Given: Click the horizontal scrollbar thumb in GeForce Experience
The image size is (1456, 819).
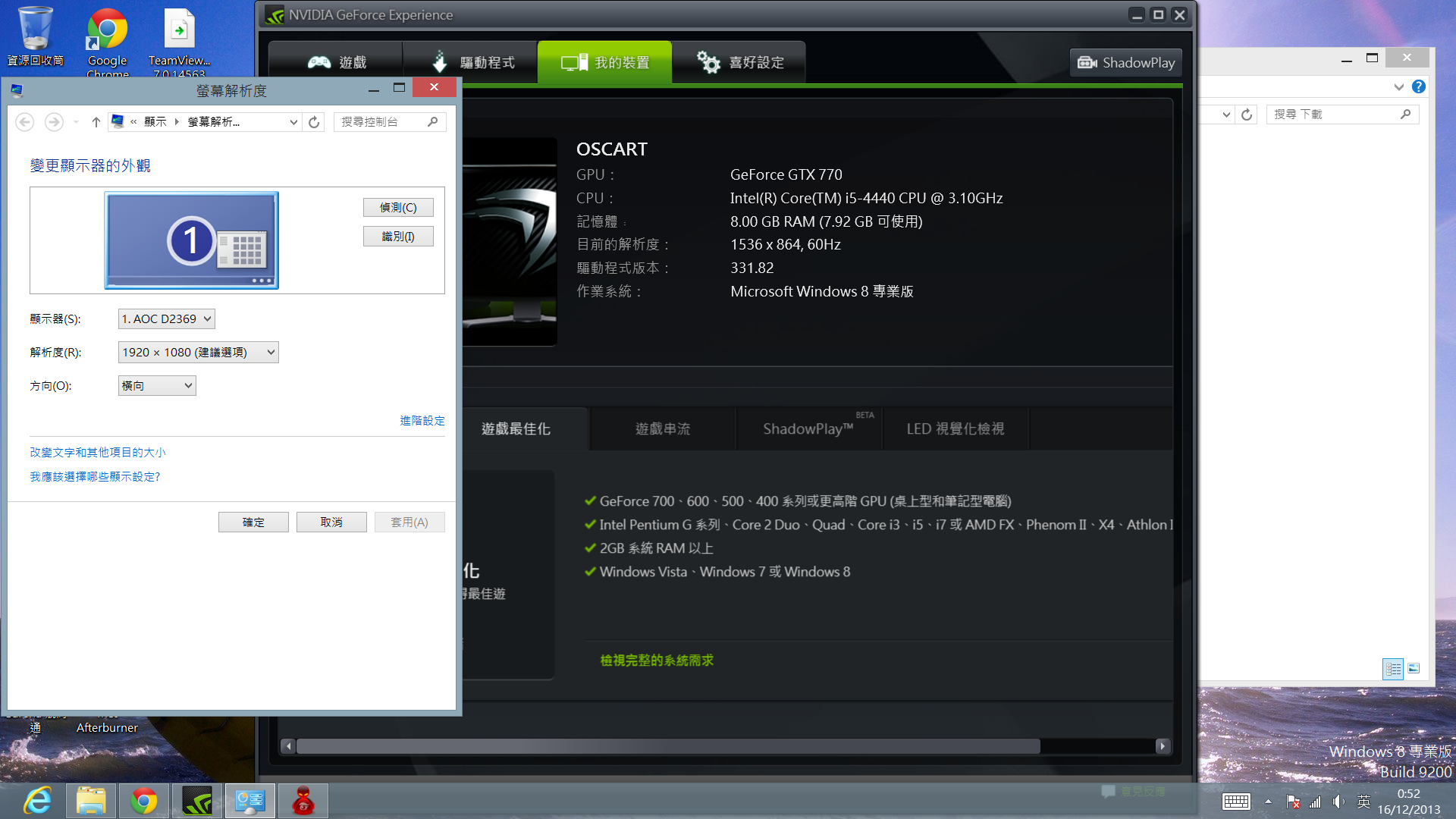Looking at the screenshot, I should click(x=668, y=746).
